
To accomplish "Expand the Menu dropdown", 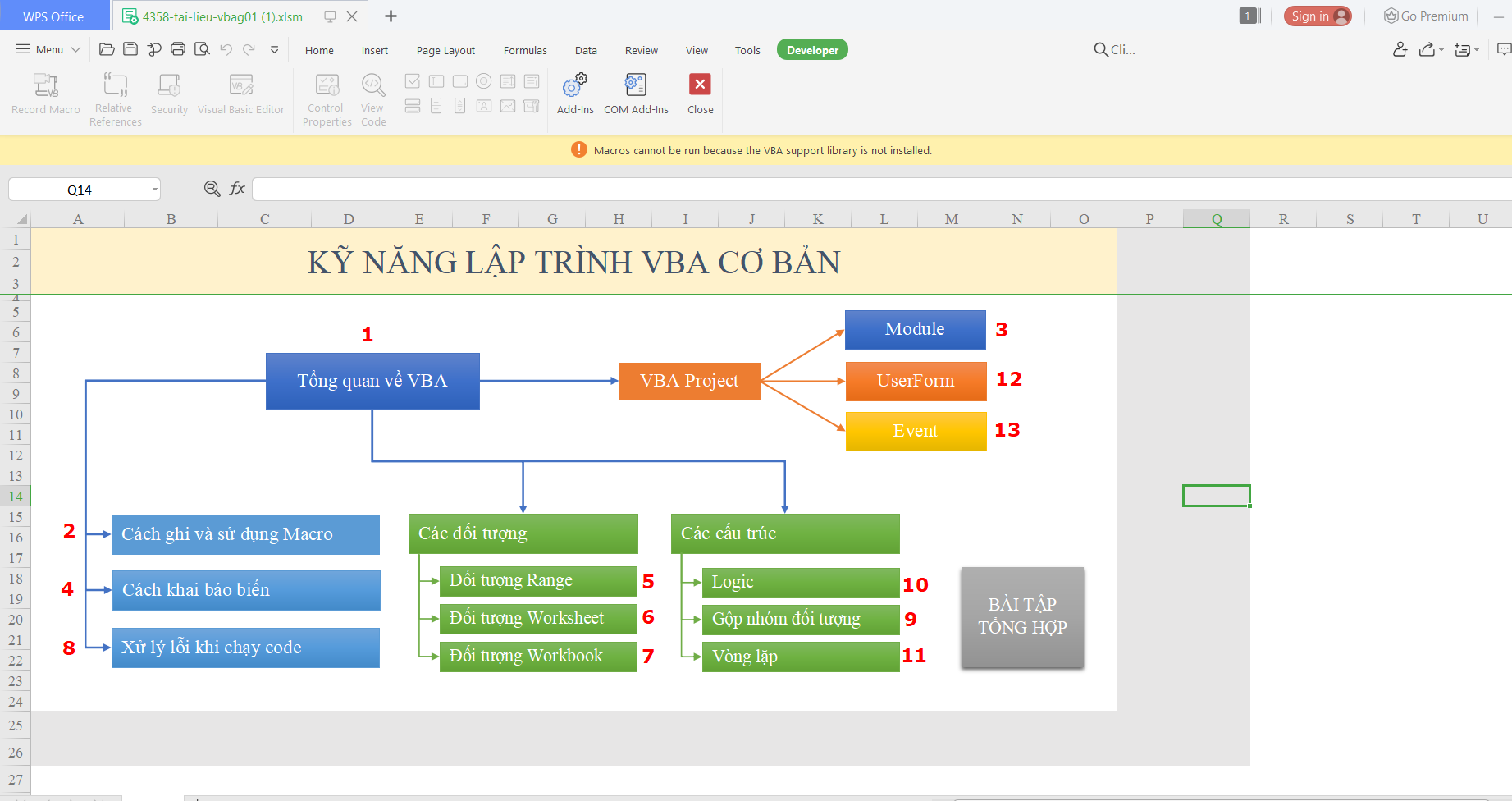I will click(48, 49).
